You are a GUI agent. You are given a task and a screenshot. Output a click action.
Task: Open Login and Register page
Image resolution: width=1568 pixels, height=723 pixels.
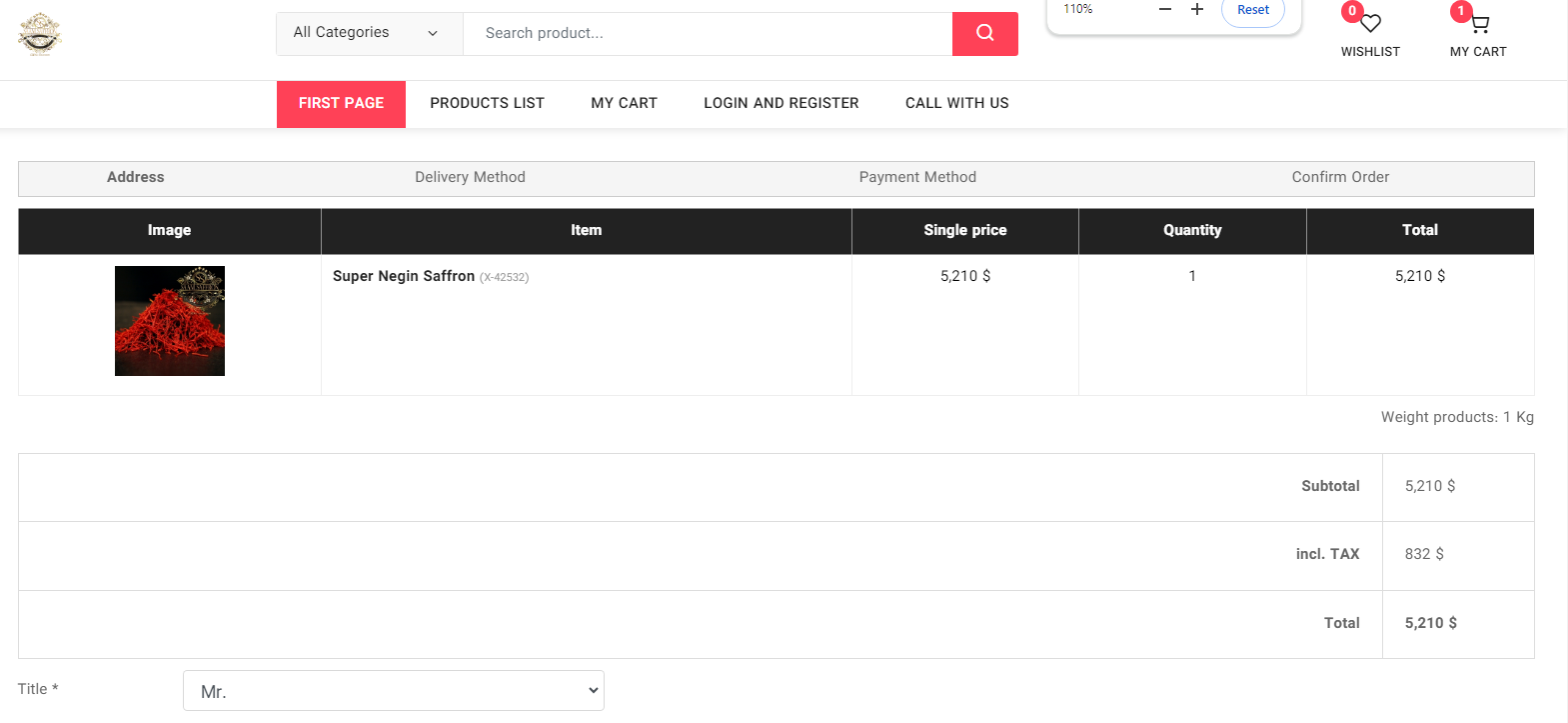(x=781, y=103)
